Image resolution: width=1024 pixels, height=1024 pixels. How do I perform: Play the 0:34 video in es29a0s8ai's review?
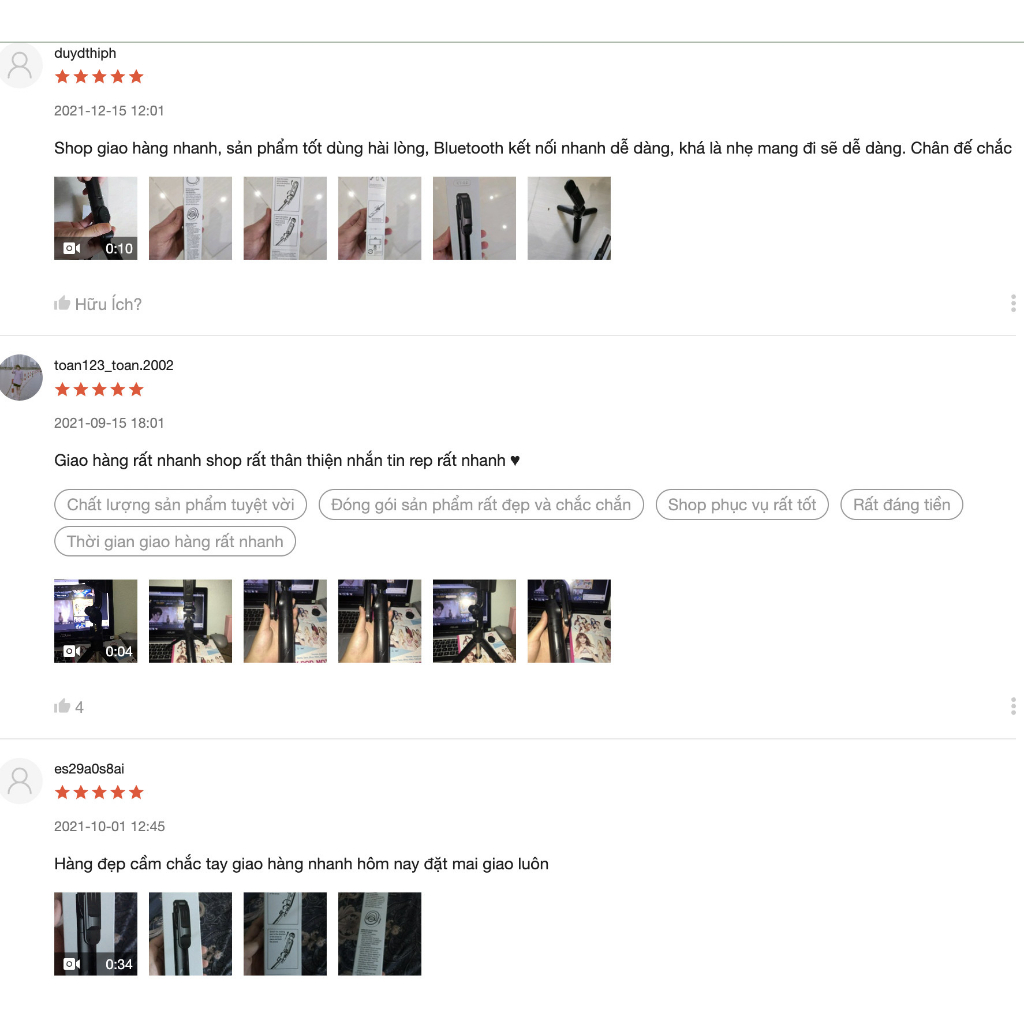pos(95,934)
